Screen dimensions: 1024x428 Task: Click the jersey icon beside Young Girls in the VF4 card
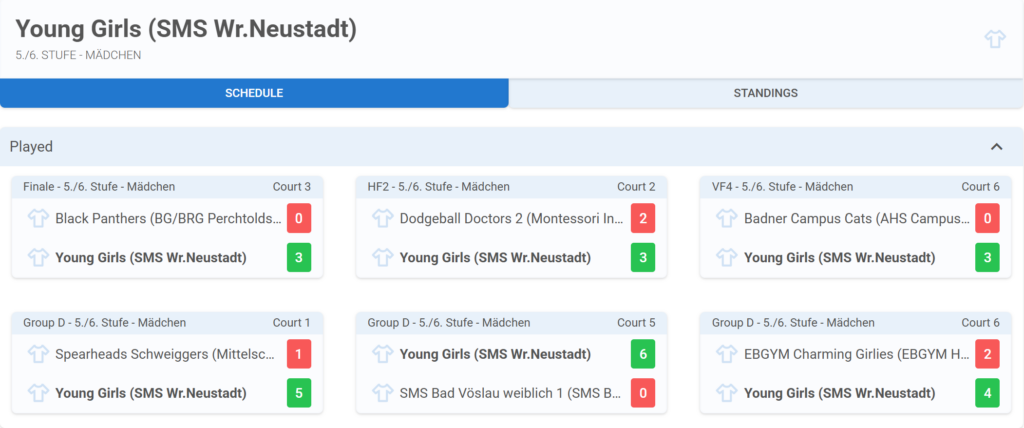coord(726,257)
